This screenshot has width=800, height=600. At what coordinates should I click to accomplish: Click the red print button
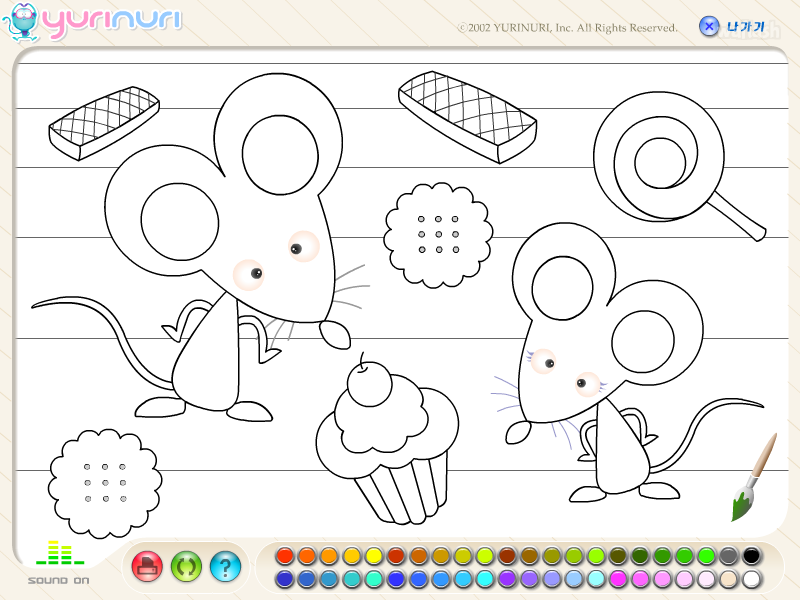pyautogui.click(x=147, y=566)
